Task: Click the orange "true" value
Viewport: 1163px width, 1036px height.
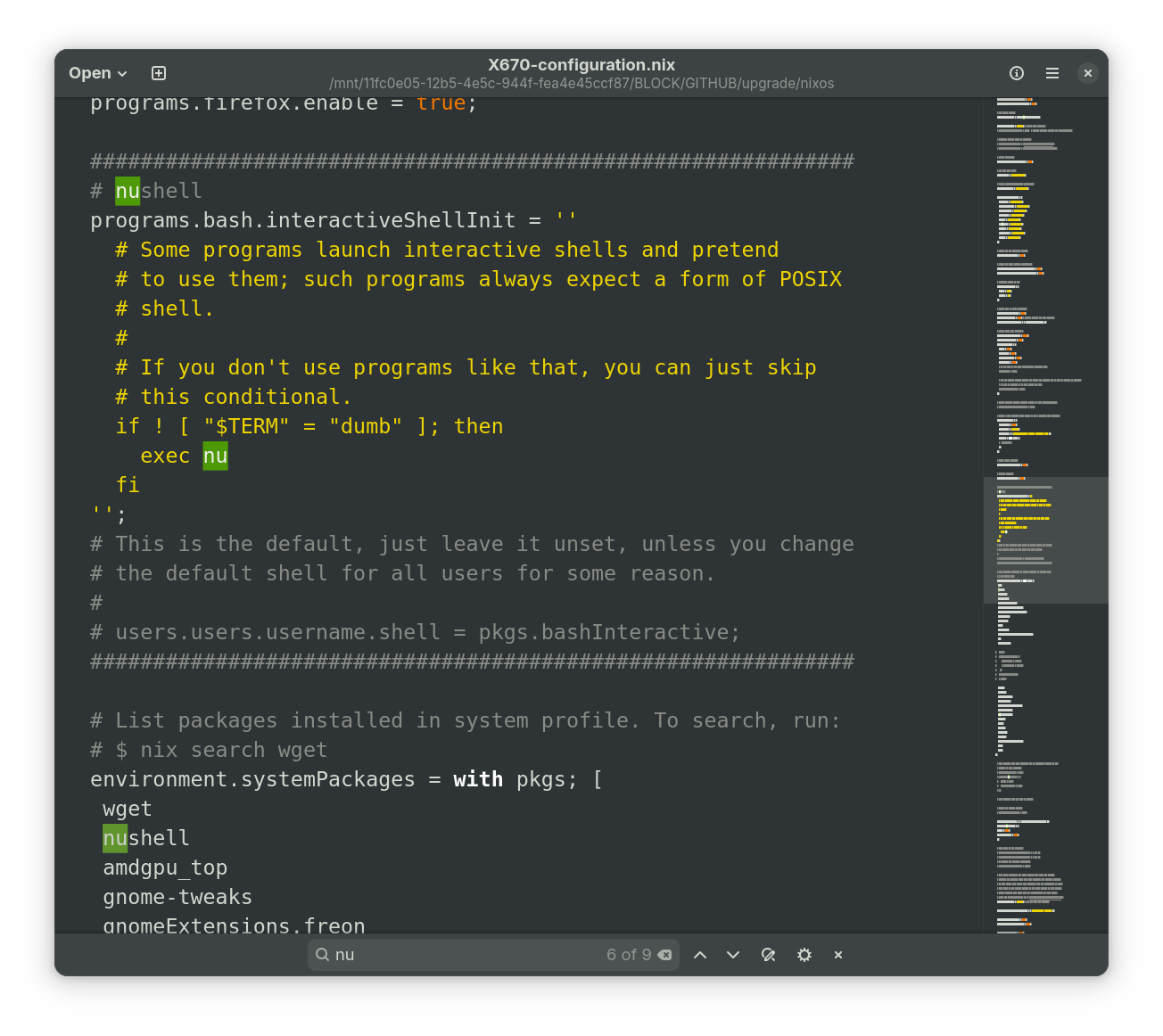Action: pyautogui.click(x=441, y=103)
